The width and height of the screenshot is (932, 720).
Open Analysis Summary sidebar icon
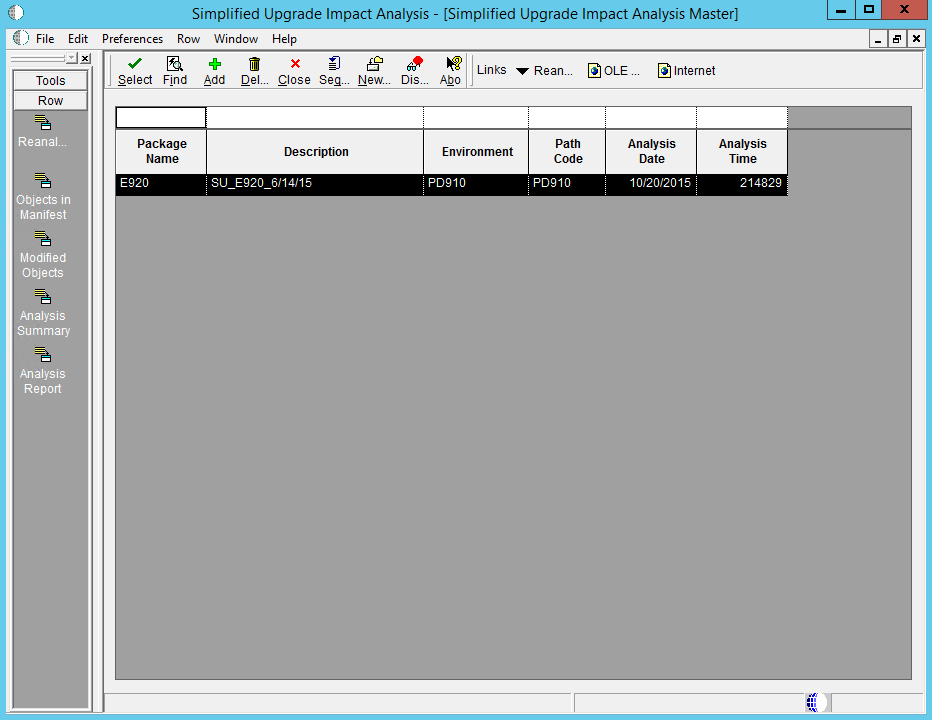[42, 296]
